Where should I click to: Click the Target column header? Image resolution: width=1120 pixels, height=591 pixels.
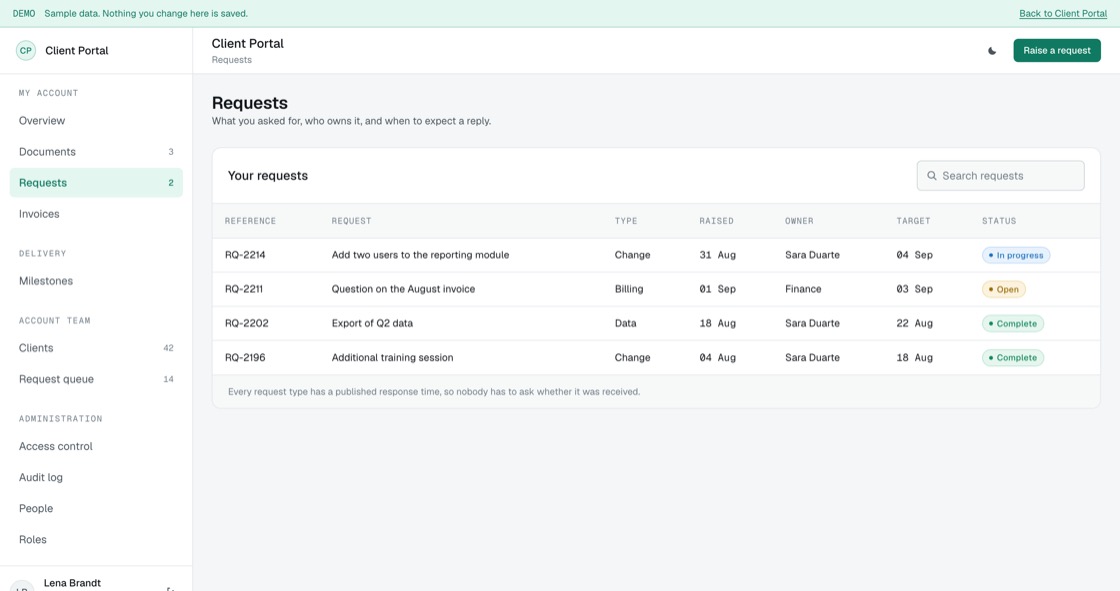(914, 221)
